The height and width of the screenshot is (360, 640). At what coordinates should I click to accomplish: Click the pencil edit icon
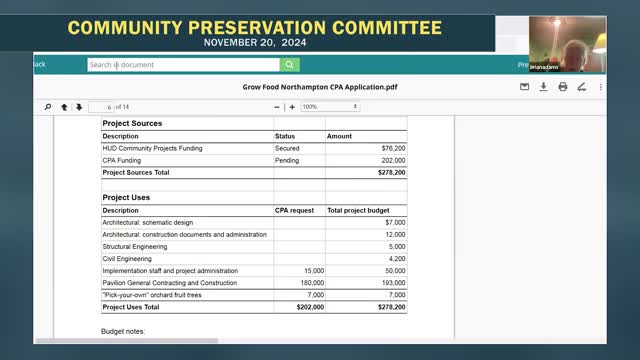point(582,87)
